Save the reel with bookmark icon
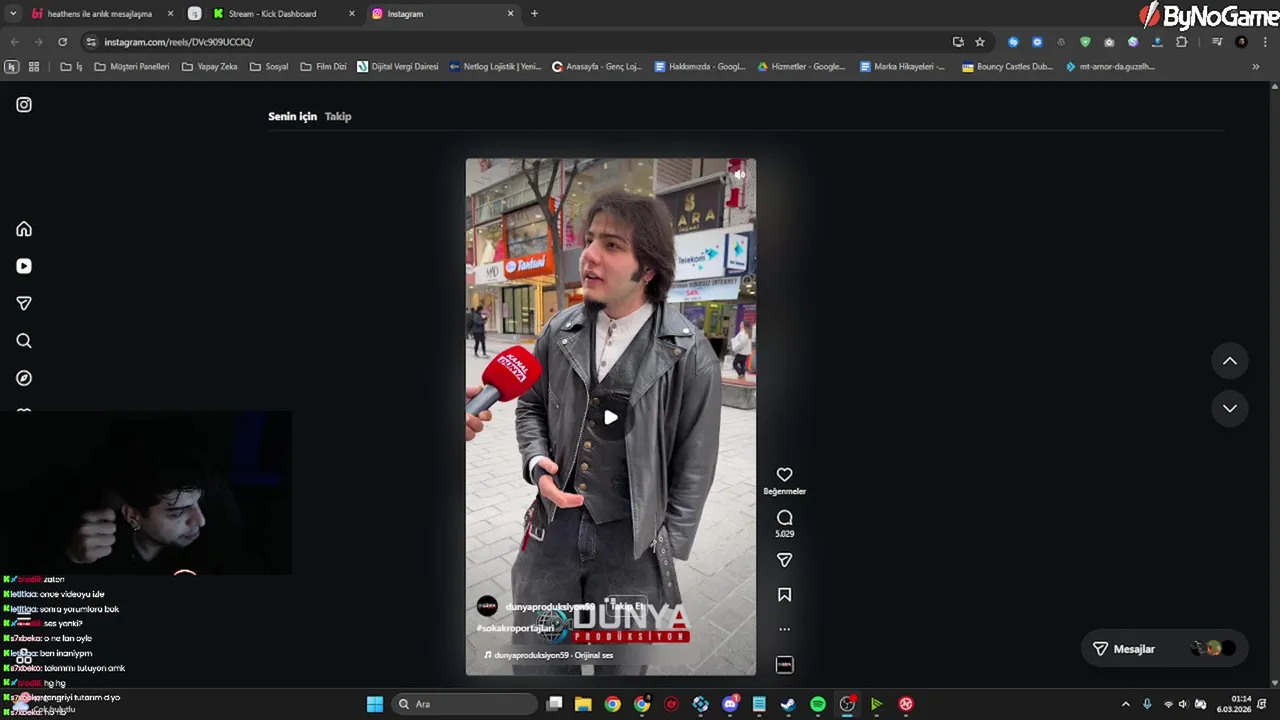Image resolution: width=1280 pixels, height=720 pixels. 784,595
